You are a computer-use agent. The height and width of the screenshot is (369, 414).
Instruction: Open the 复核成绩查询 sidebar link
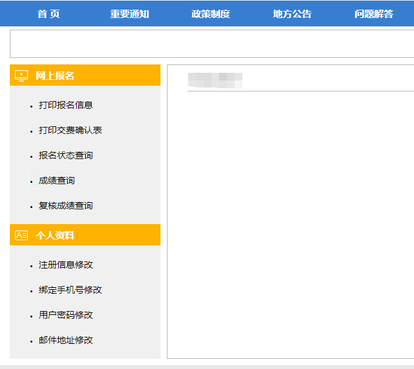tap(66, 206)
